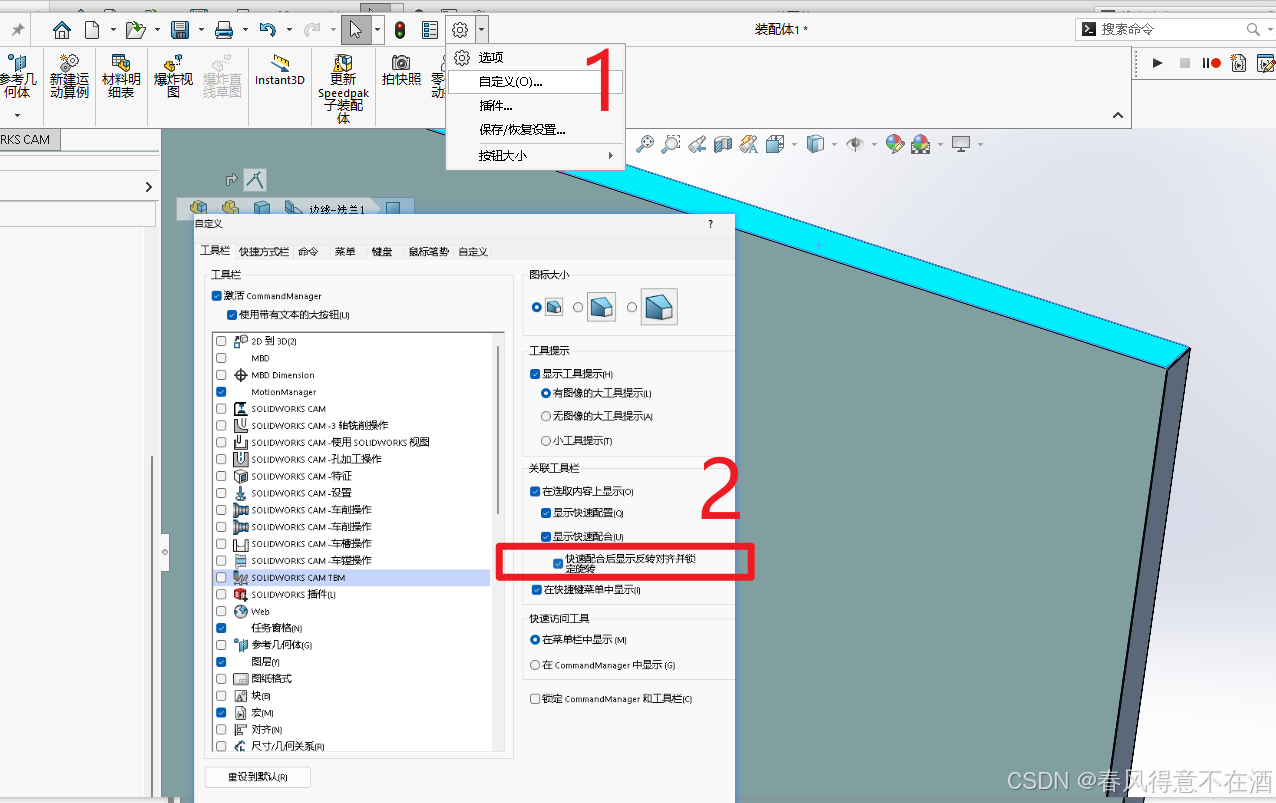The width and height of the screenshot is (1276, 803).
Task: Select 在 CommandManager 中显示 radio button
Action: coord(535,665)
